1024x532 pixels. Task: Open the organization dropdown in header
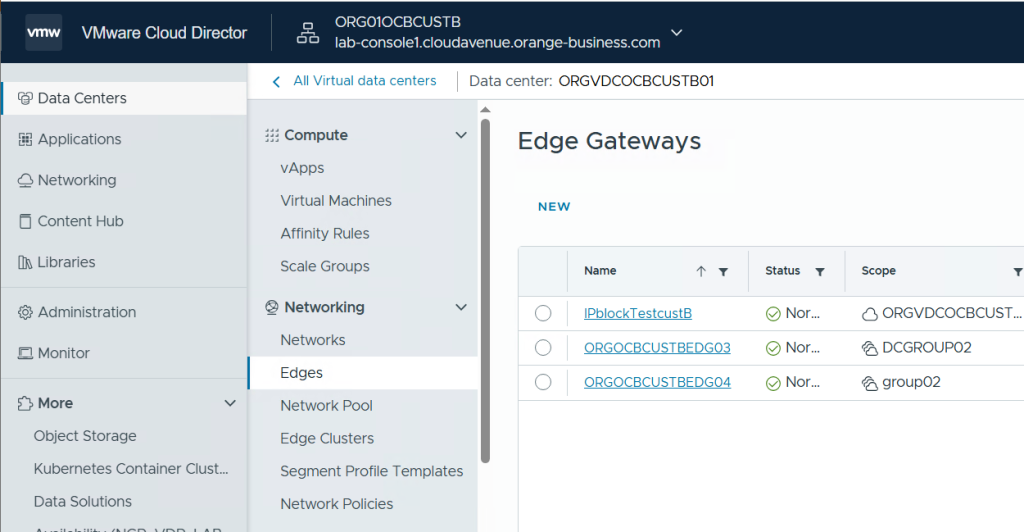click(x=677, y=33)
